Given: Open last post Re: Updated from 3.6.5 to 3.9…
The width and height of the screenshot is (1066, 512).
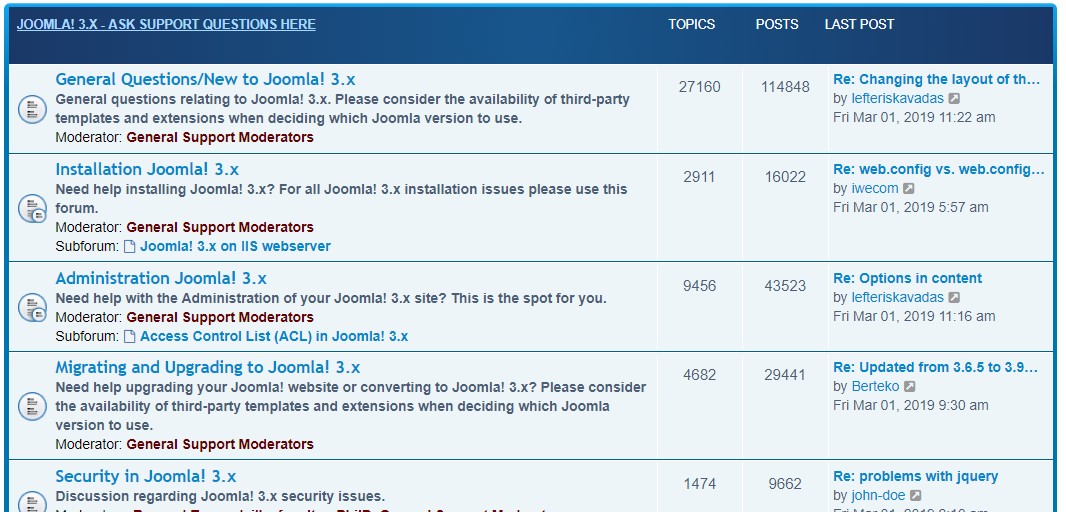Looking at the screenshot, I should pyautogui.click(x=935, y=367).
